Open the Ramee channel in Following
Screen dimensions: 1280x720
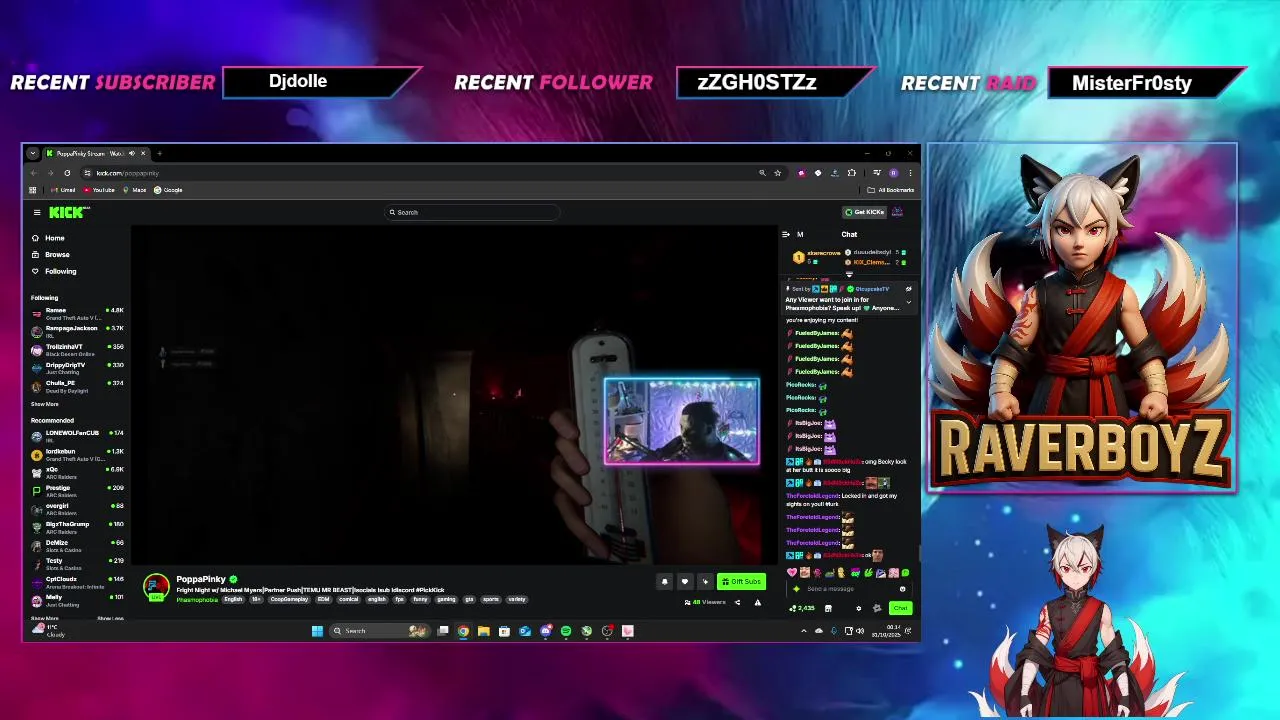(x=78, y=313)
